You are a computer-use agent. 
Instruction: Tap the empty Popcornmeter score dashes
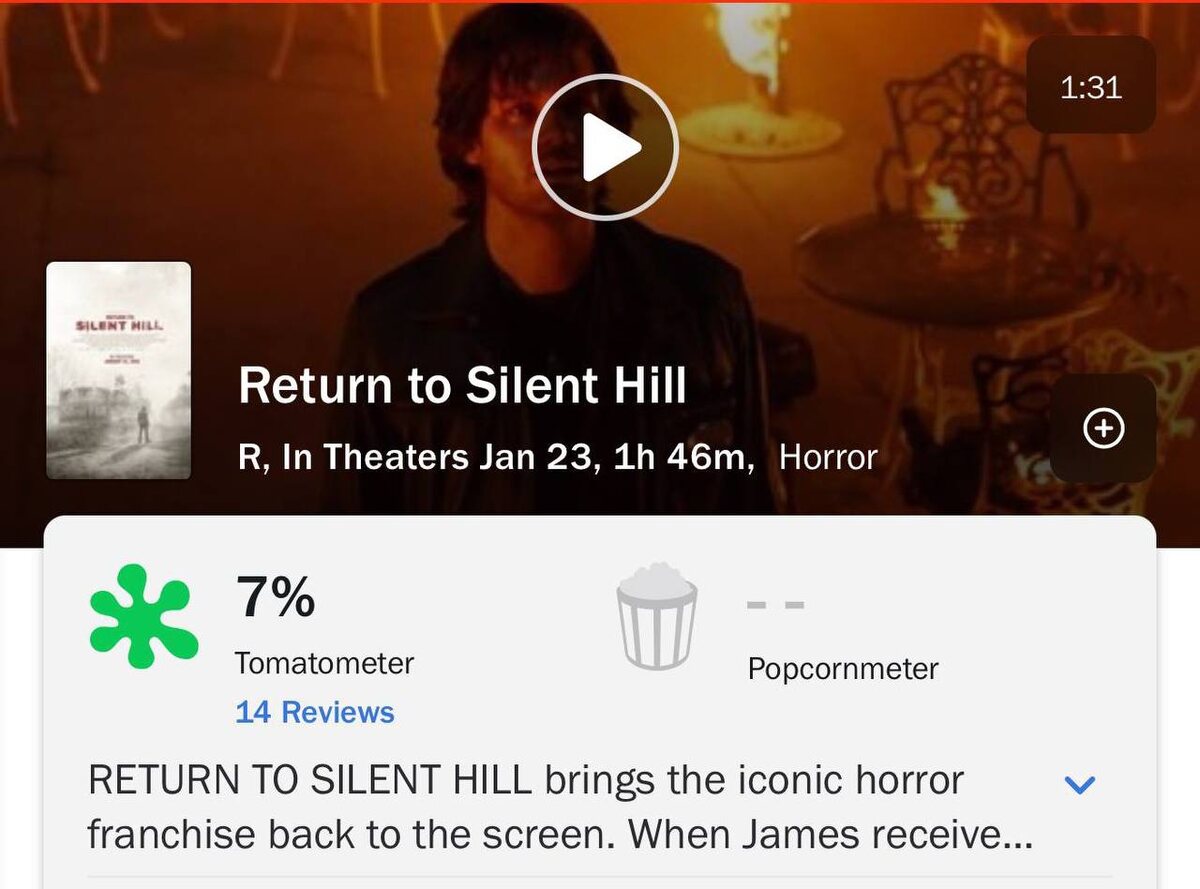point(776,605)
